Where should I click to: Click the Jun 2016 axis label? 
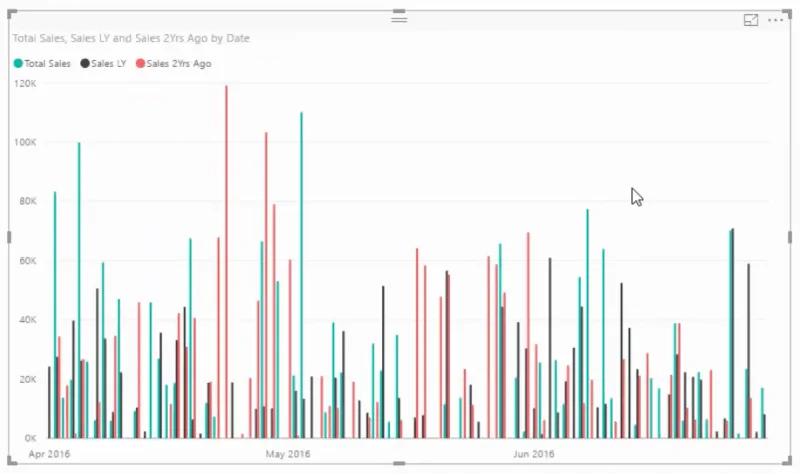coord(534,454)
